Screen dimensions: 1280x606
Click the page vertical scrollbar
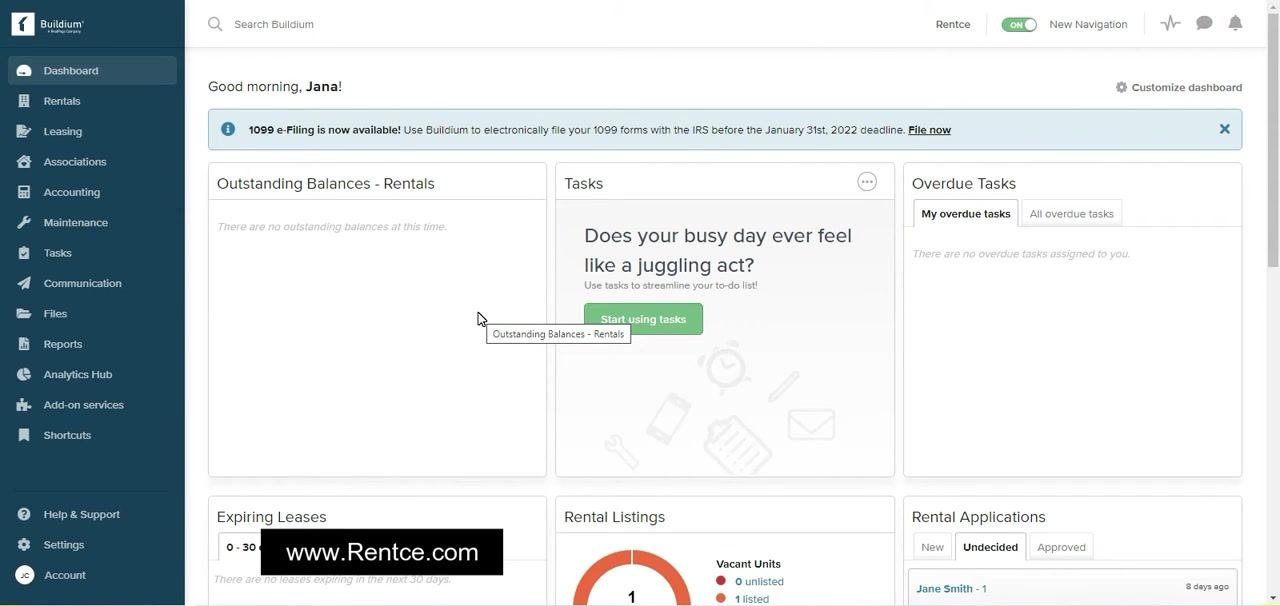(1273, 140)
